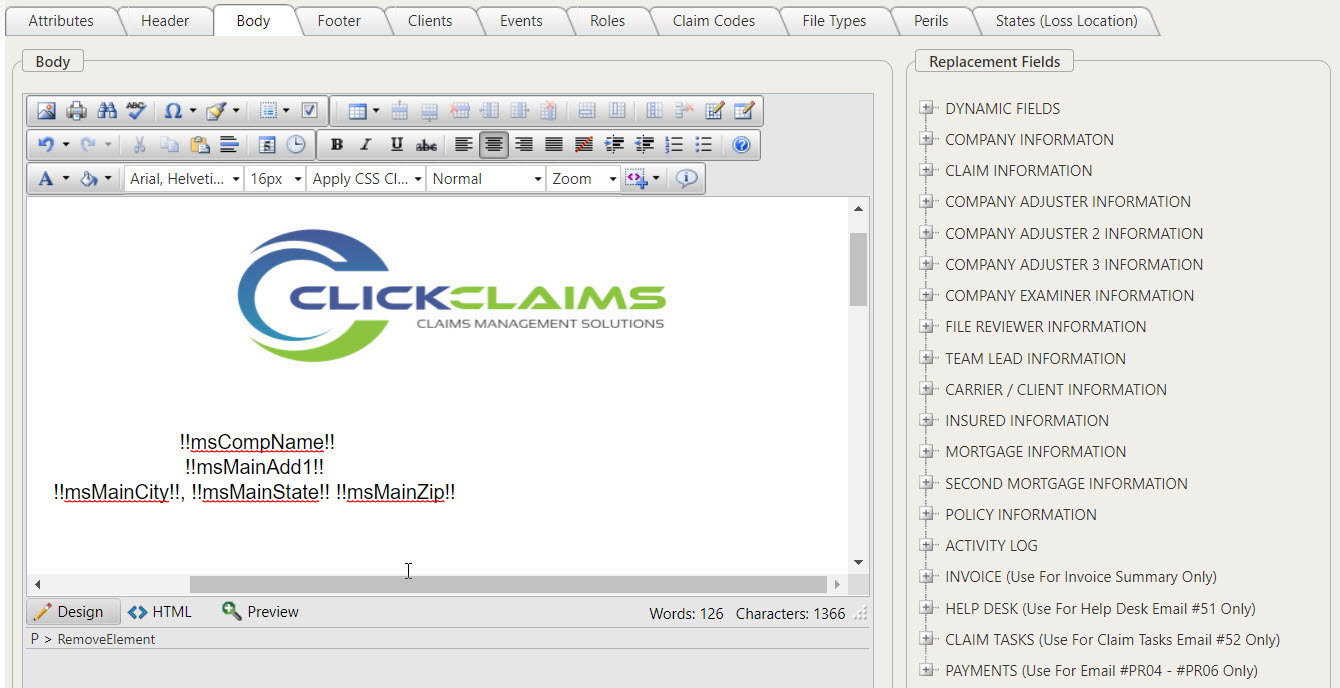Viewport: 1340px width, 688px height.
Task: Switch editor to Preview mode
Action: (261, 612)
